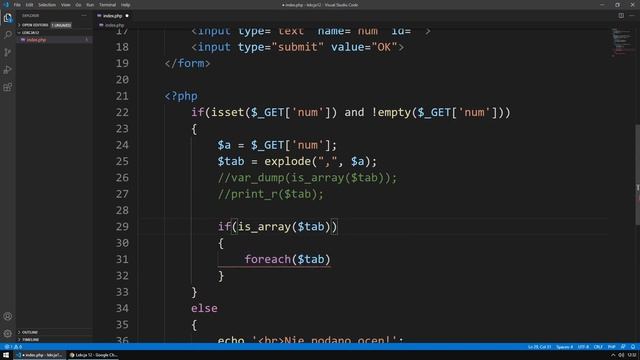
Task: Show hidden system tray icons
Action: click(x=613, y=355)
